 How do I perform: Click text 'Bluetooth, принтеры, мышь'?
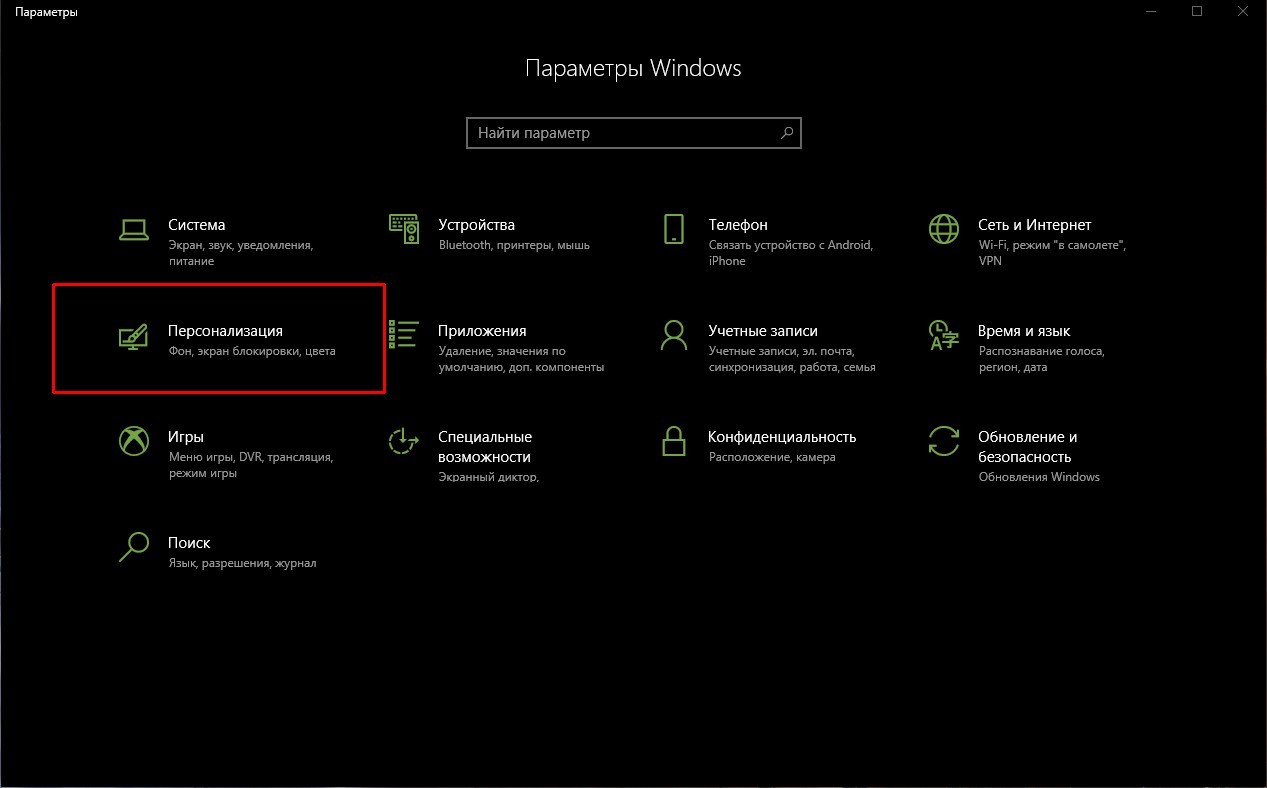514,245
